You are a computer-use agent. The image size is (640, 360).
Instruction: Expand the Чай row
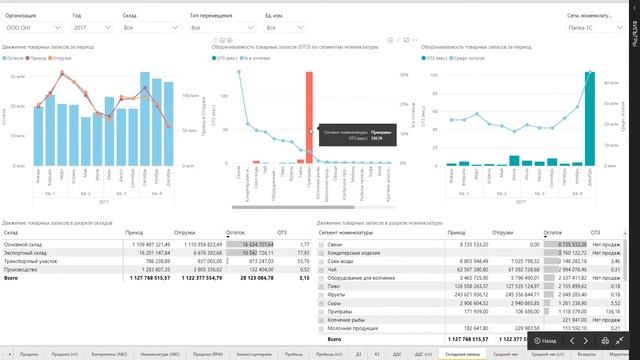point(321,270)
